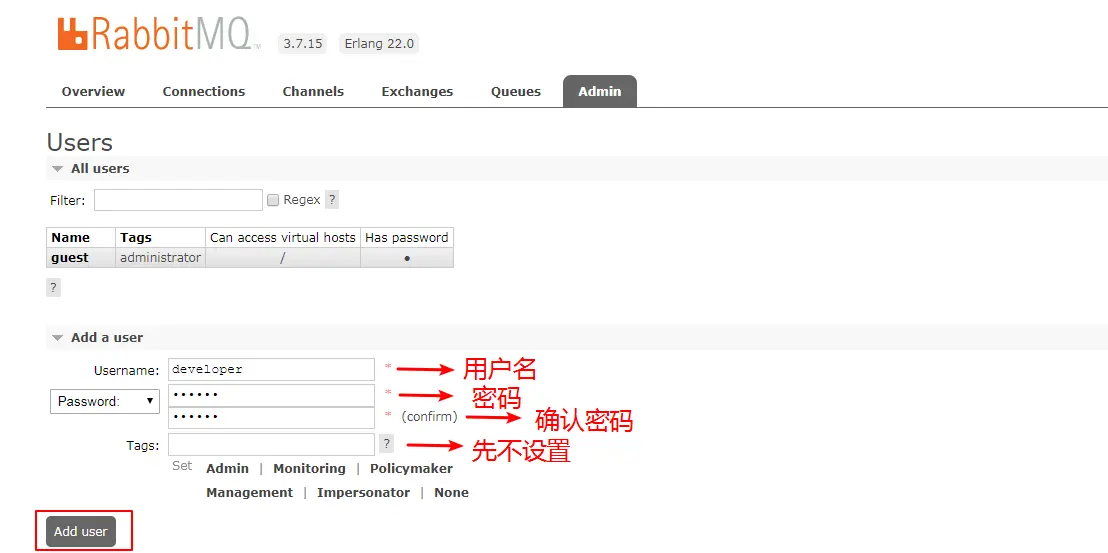Select the Admin tab

(600, 91)
